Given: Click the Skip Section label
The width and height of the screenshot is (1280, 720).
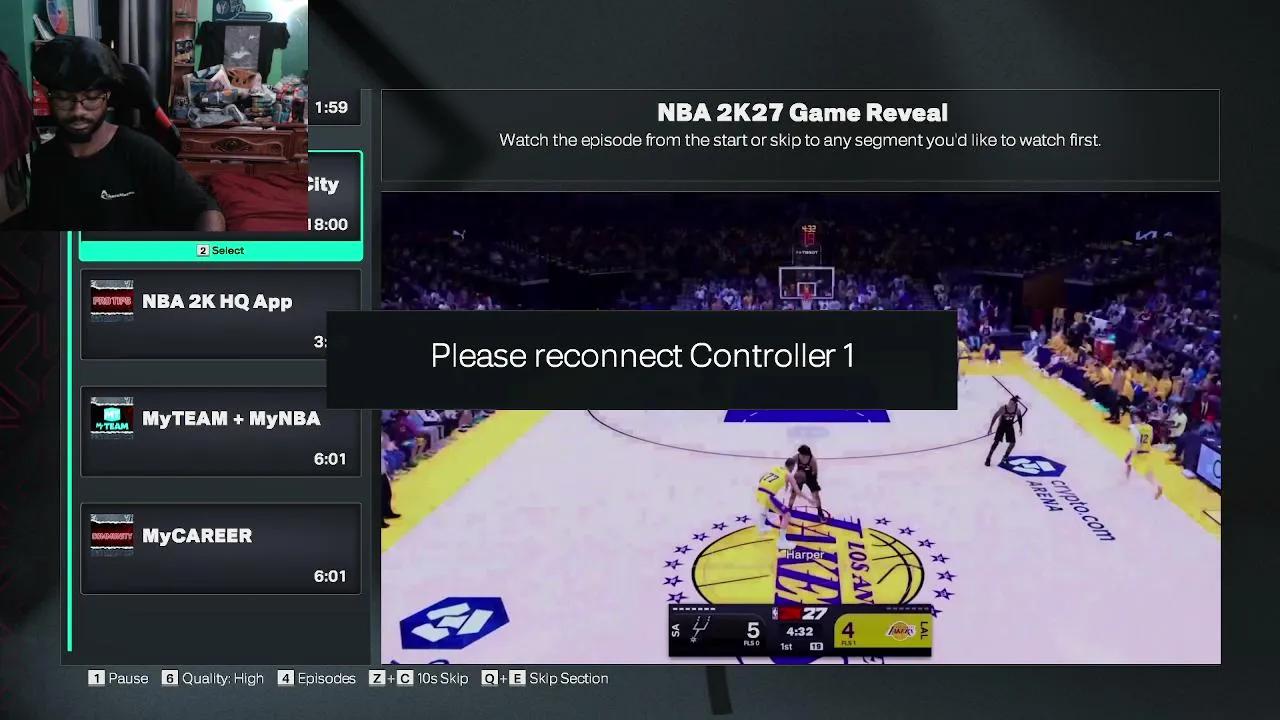Looking at the screenshot, I should tap(568, 678).
